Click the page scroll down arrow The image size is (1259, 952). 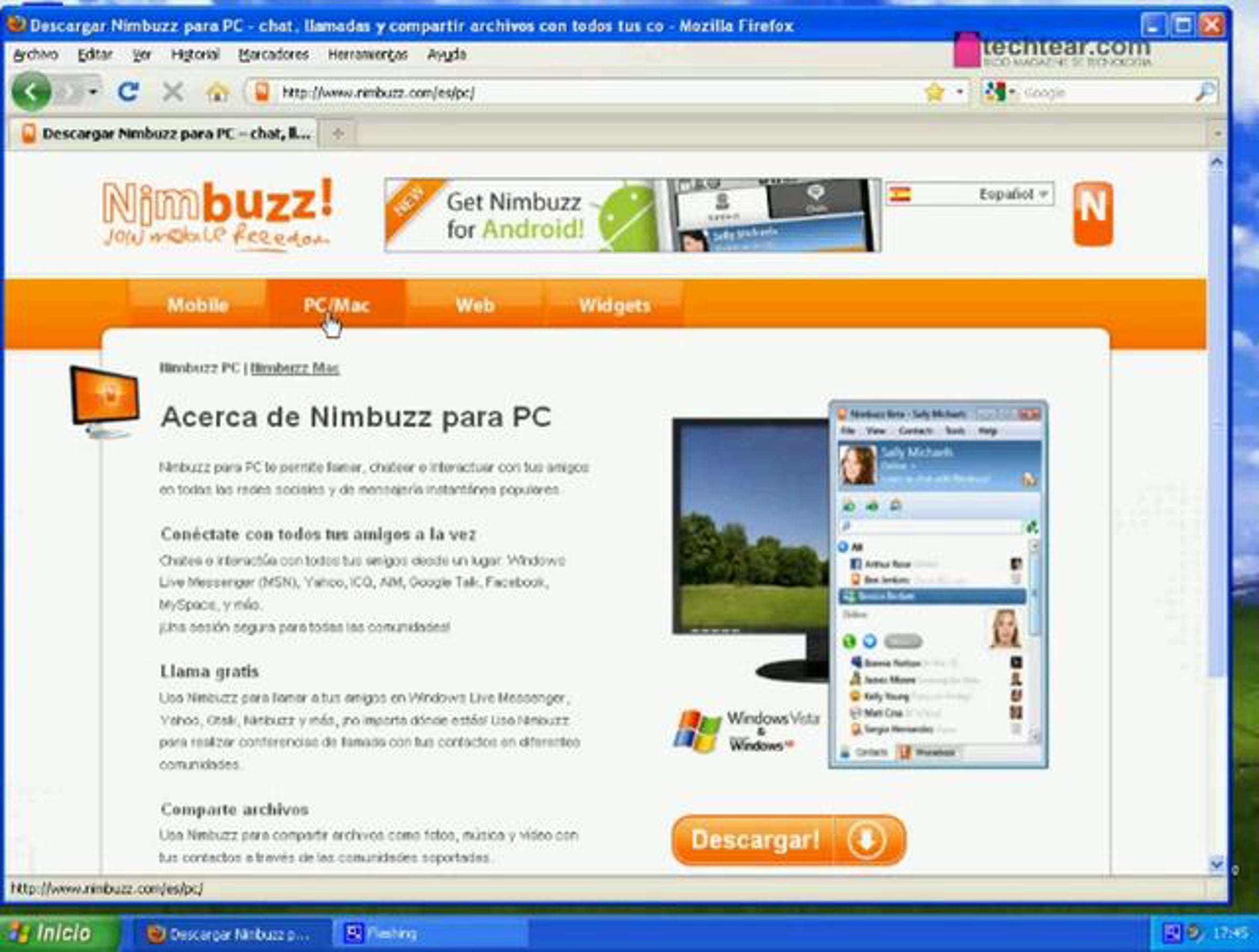click(1217, 864)
